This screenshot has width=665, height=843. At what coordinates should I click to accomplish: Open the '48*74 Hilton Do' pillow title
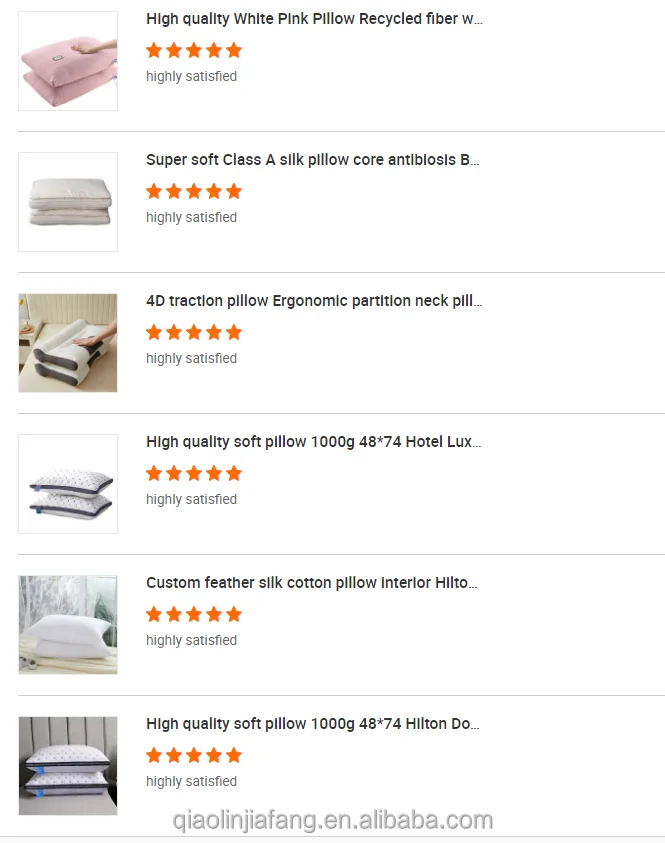(313, 724)
